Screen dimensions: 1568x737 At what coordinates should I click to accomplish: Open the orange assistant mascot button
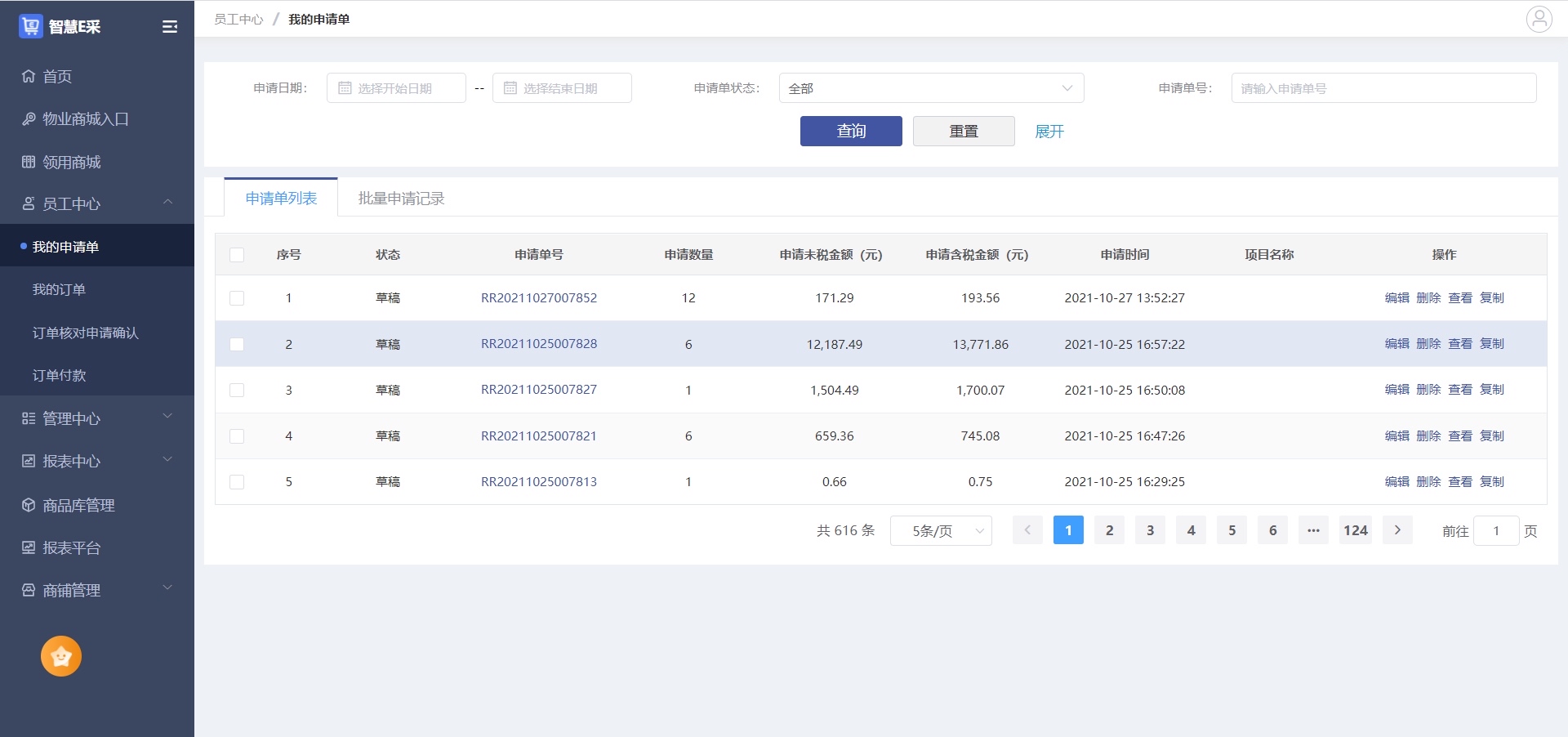click(61, 656)
